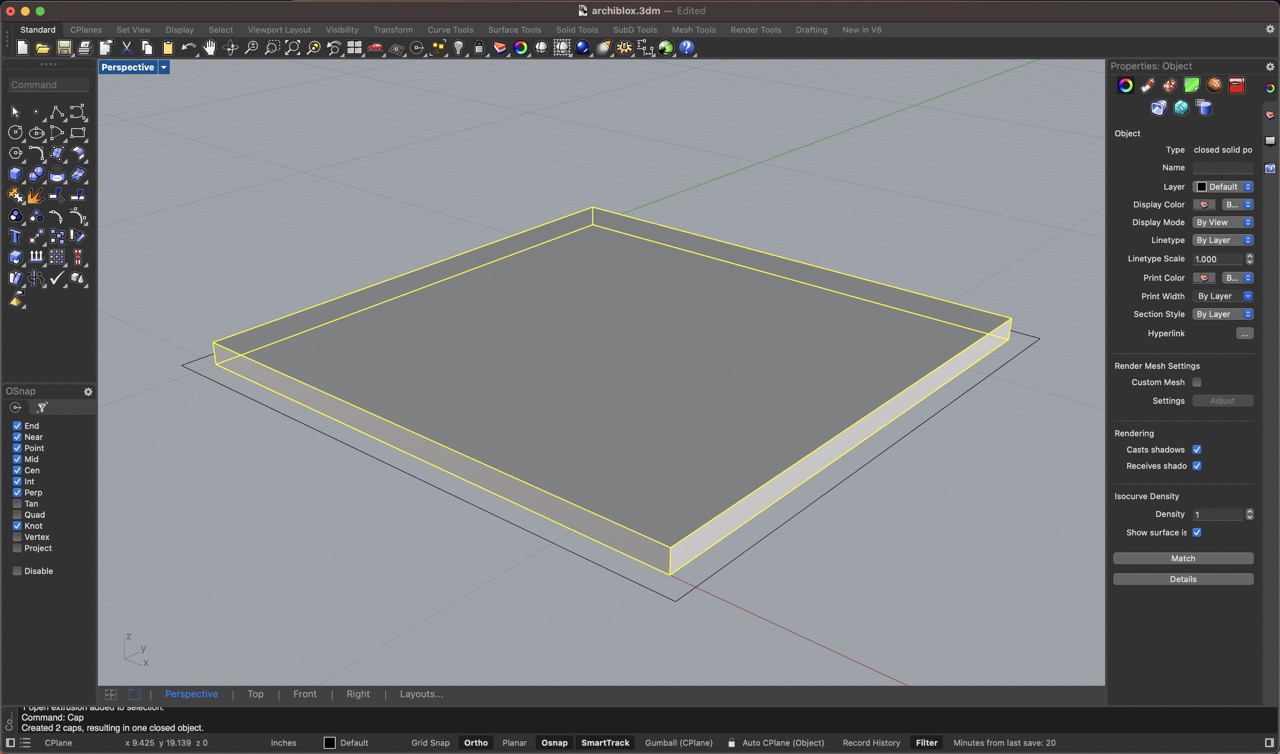Open the Linetype By Layer dropdown
Screen dimensions: 1280x754
pyautogui.click(x=1223, y=240)
